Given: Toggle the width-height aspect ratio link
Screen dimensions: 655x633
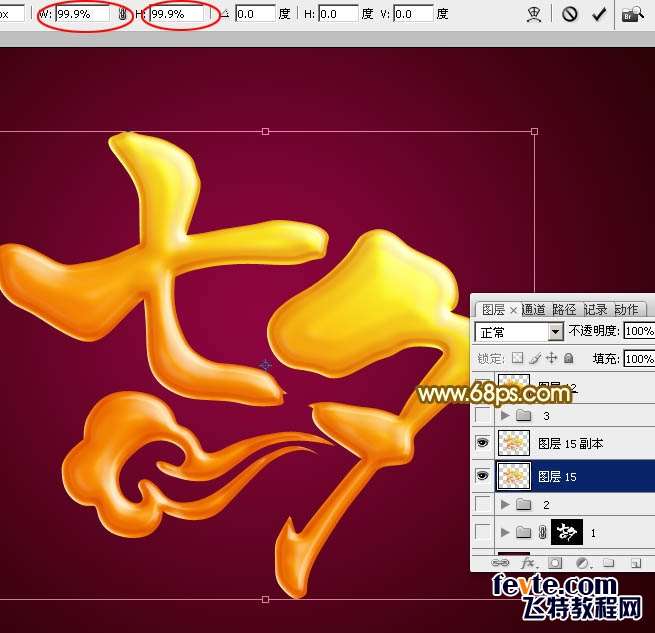Looking at the screenshot, I should tap(122, 15).
